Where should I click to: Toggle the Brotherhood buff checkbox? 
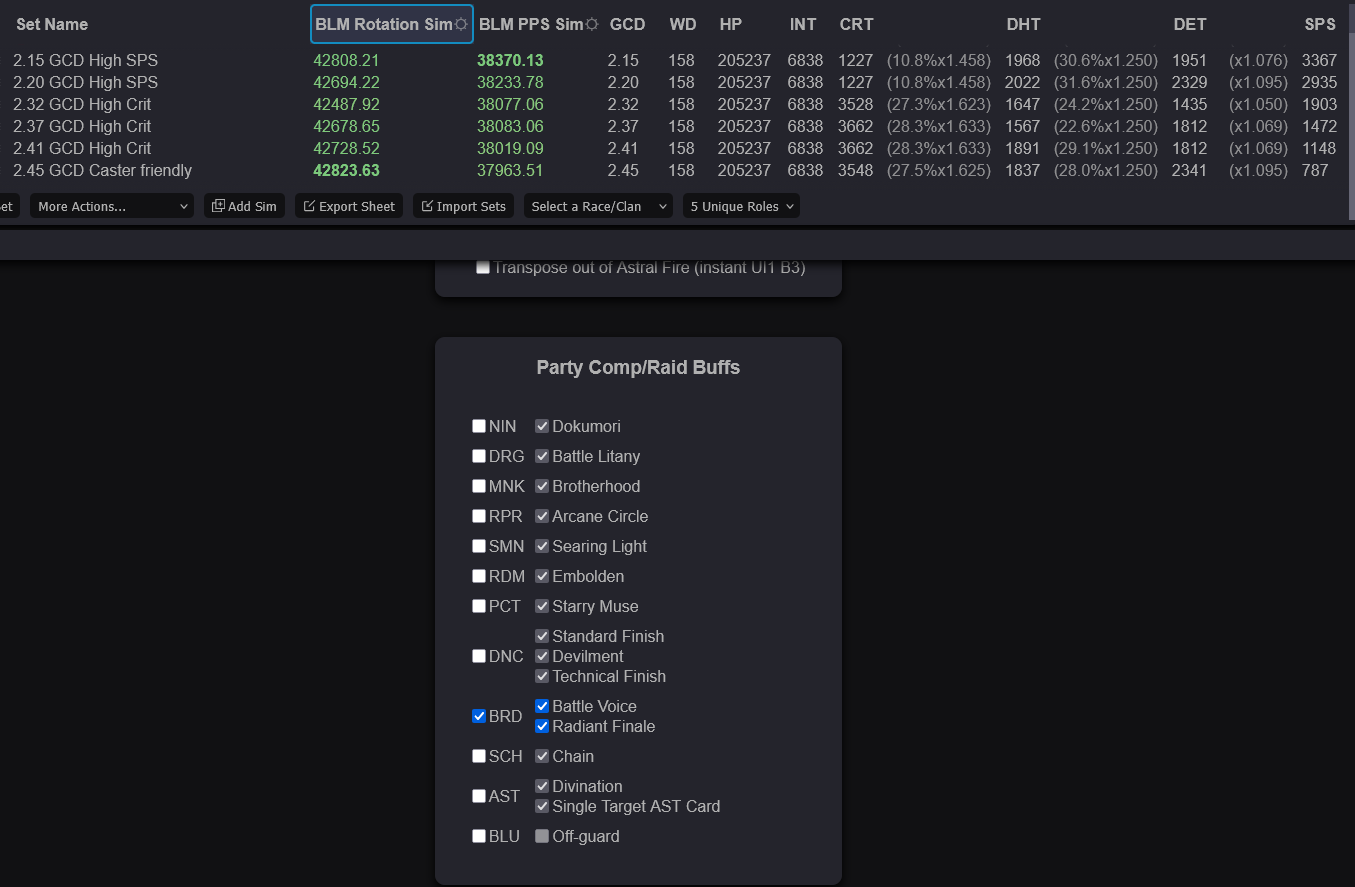[x=542, y=486]
